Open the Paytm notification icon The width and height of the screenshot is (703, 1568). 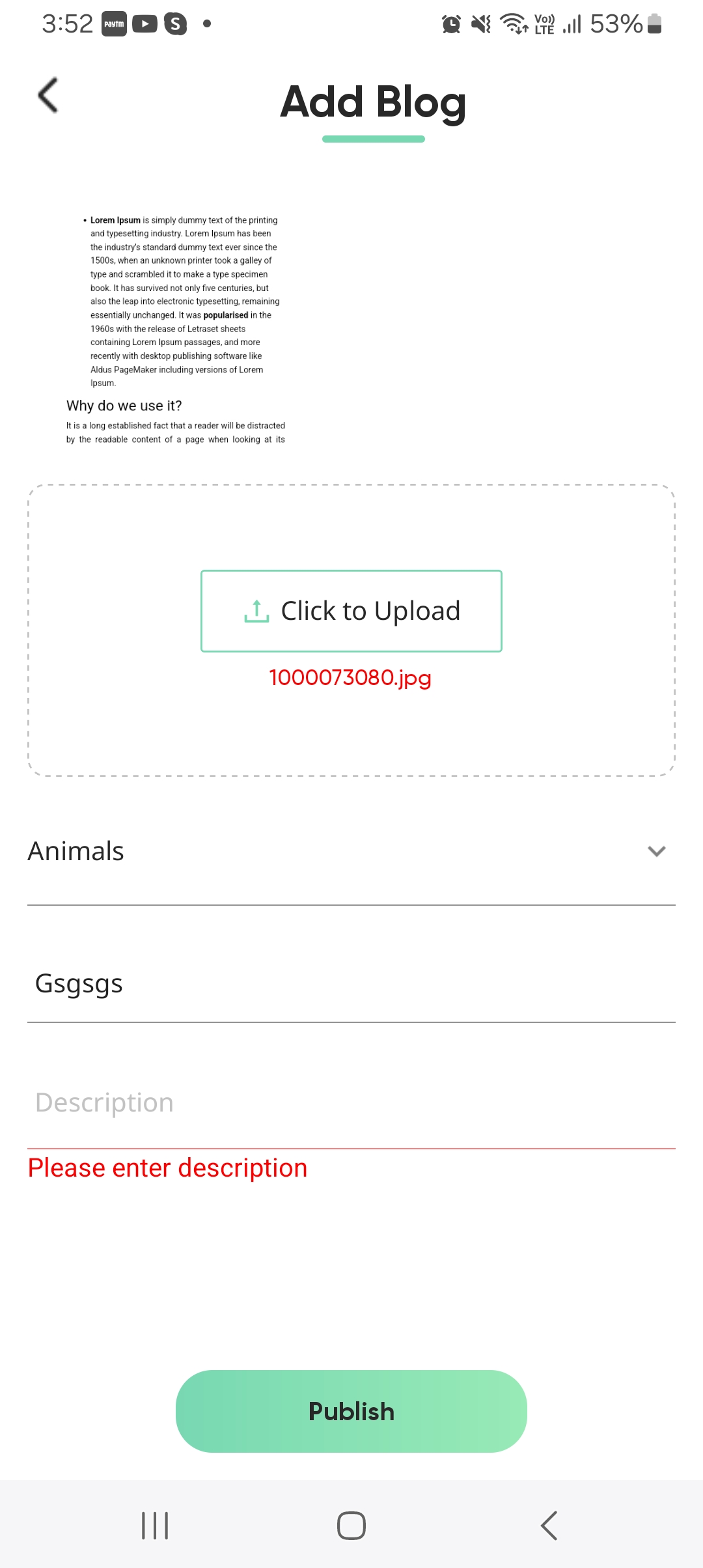tap(114, 24)
